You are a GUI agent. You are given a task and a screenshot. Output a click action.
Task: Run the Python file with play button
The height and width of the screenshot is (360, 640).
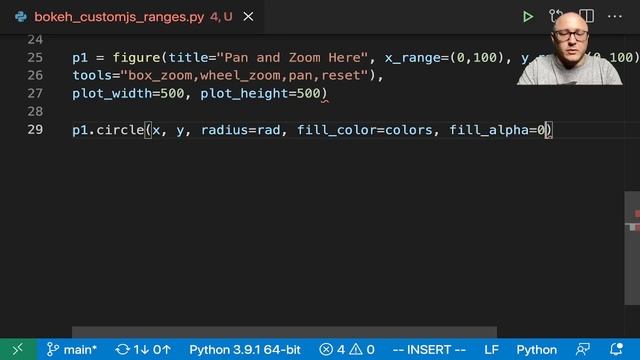(528, 17)
